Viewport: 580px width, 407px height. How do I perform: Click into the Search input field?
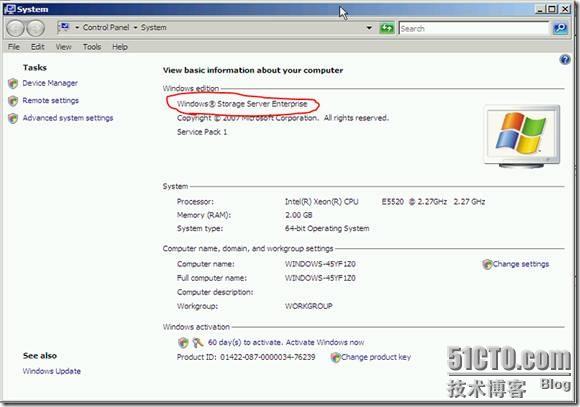click(x=474, y=28)
